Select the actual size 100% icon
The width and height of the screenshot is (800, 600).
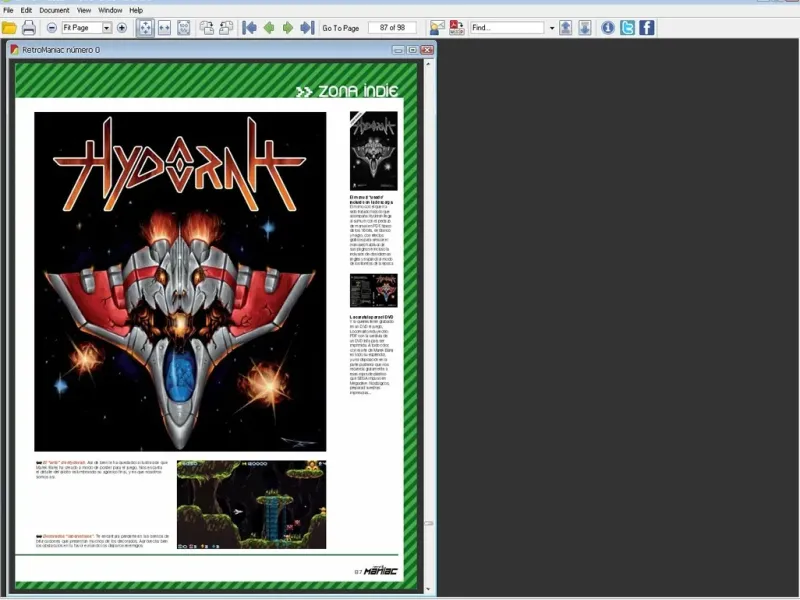click(184, 28)
